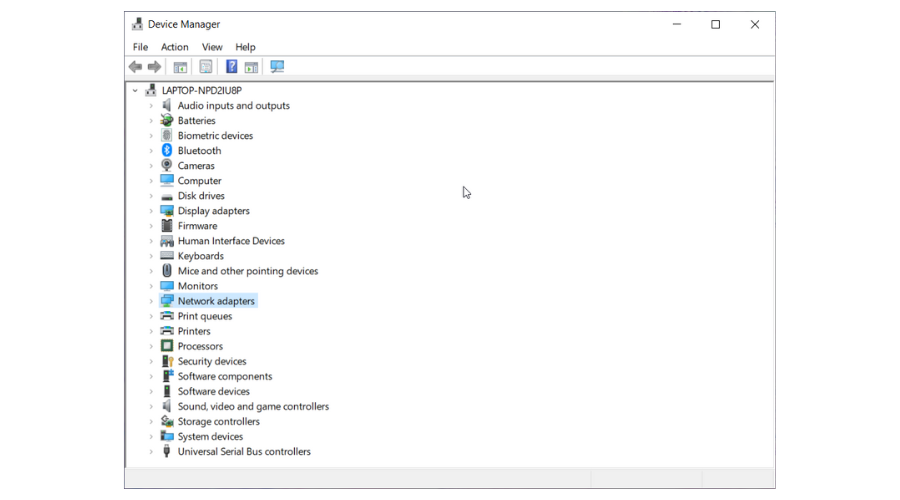Click the Mice and other pointing devices icon
The width and height of the screenshot is (900, 500).
pos(166,270)
